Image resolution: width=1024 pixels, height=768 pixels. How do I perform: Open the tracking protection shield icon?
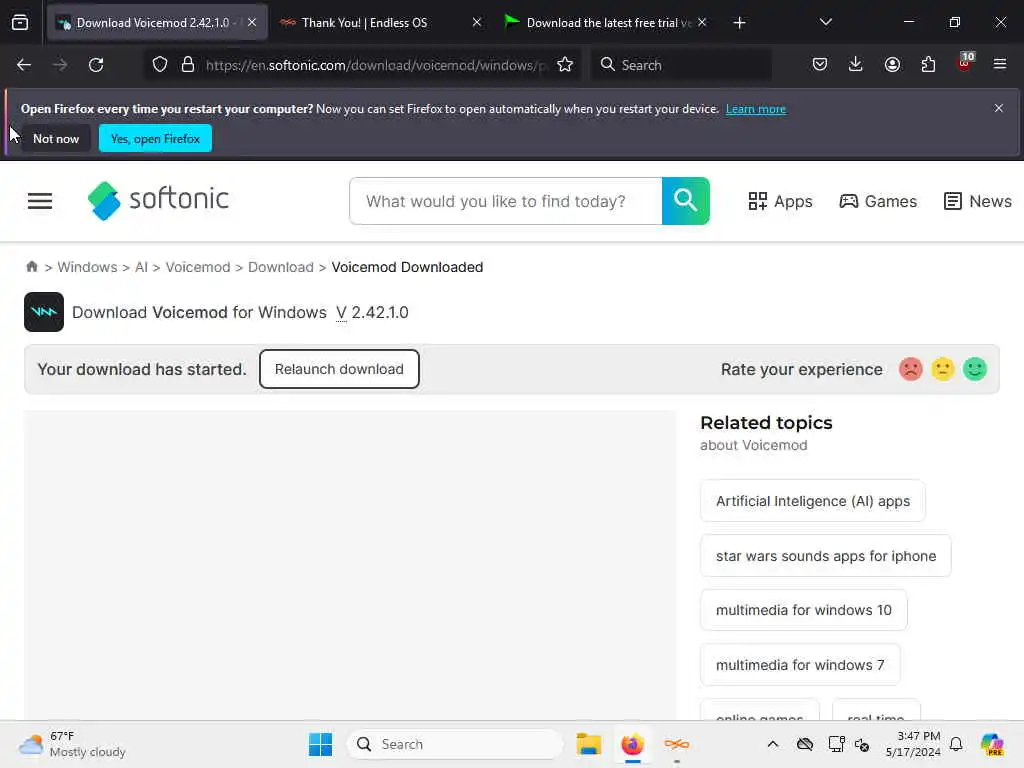point(160,65)
